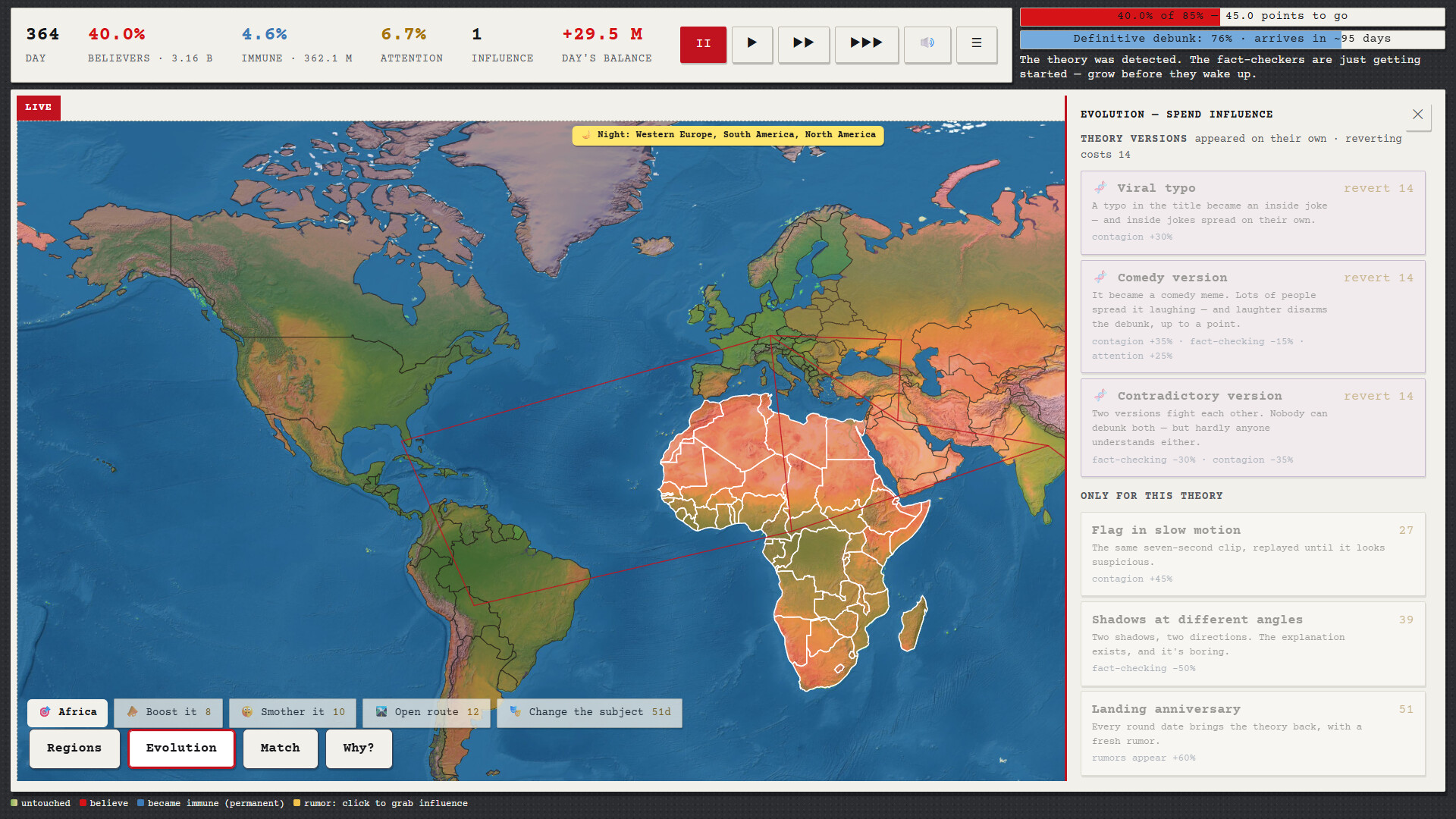Image resolution: width=1456 pixels, height=819 pixels.
Task: Click the LIVE badge
Action: (39, 108)
